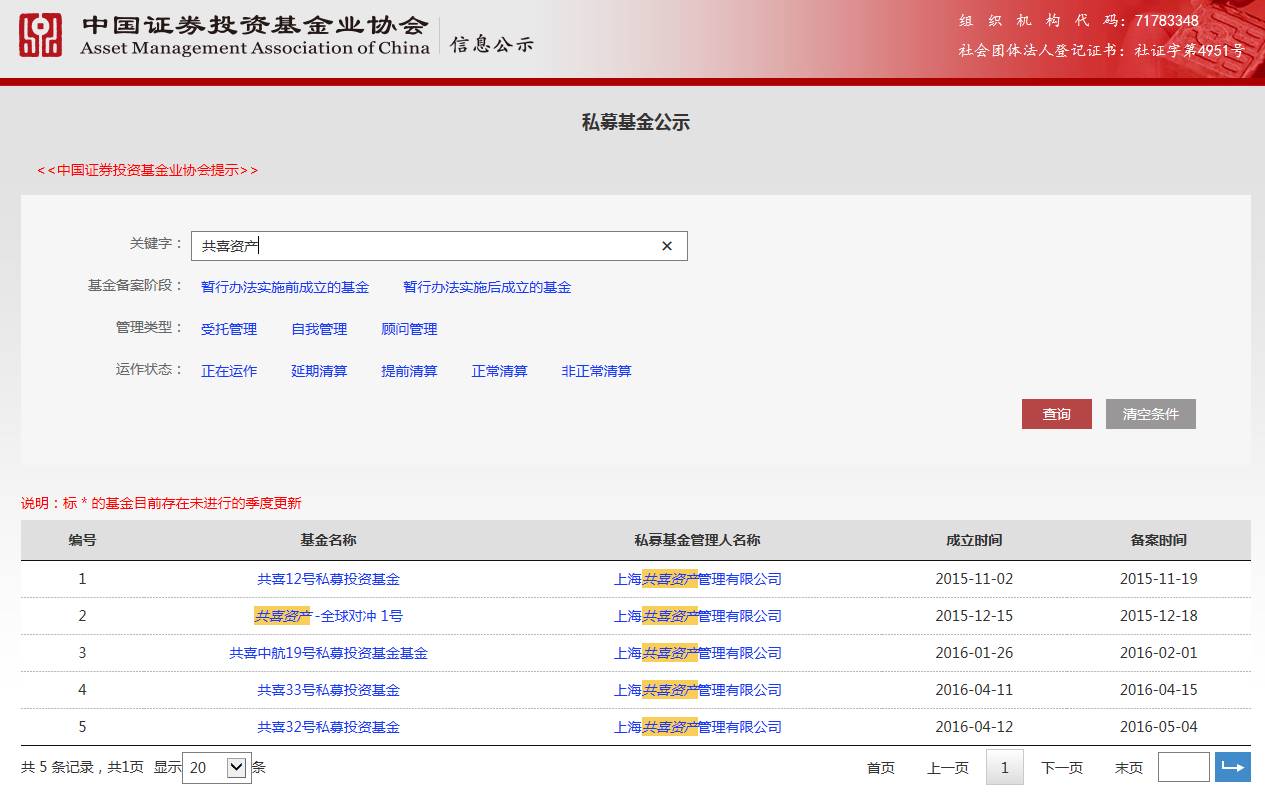Filter by 暂行办法实施前成立的基金
Image resolution: width=1265 pixels, height=798 pixels.
285,287
